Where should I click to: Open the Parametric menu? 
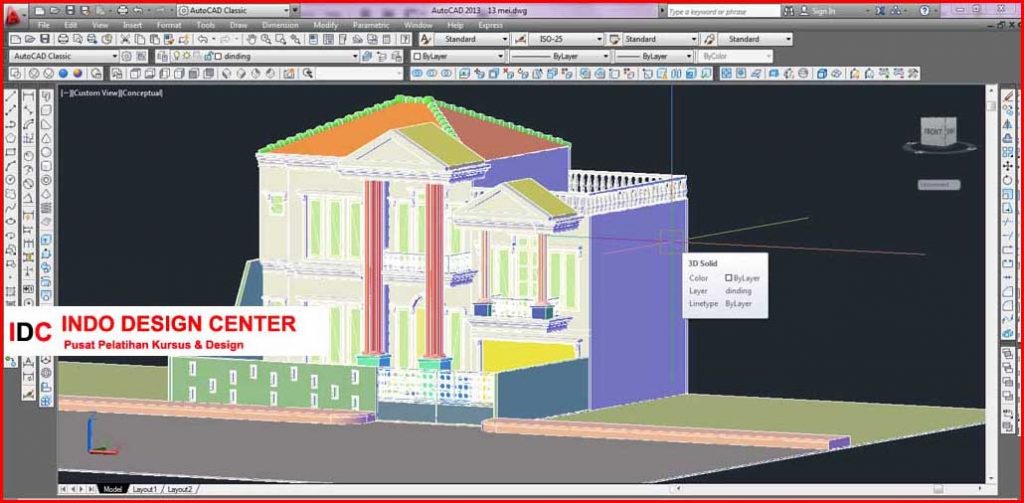pos(371,25)
